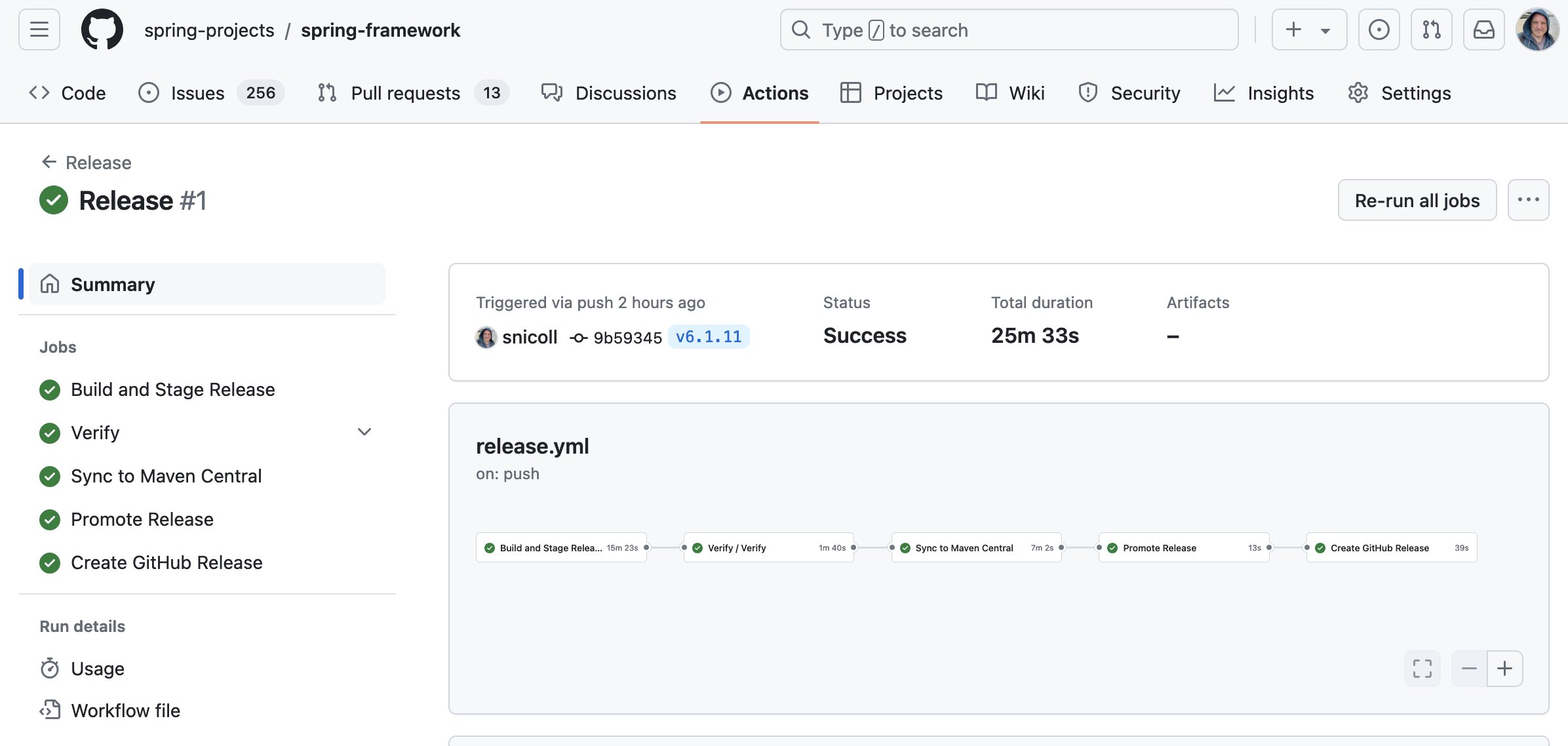Image resolution: width=1568 pixels, height=746 pixels.
Task: Open the Security tab
Action: (x=1129, y=93)
